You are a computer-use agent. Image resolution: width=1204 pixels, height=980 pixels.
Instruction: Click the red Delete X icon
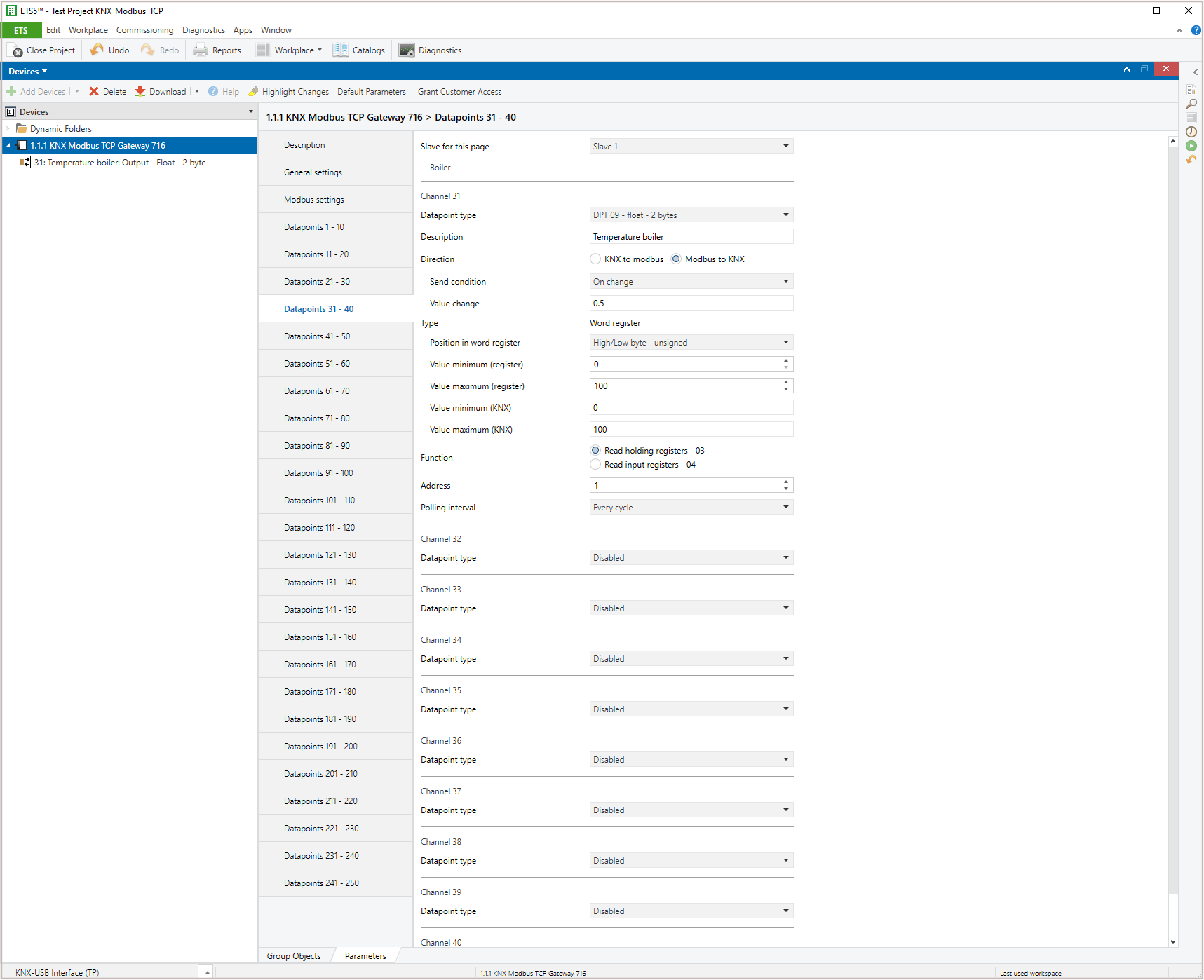pyautogui.click(x=94, y=91)
